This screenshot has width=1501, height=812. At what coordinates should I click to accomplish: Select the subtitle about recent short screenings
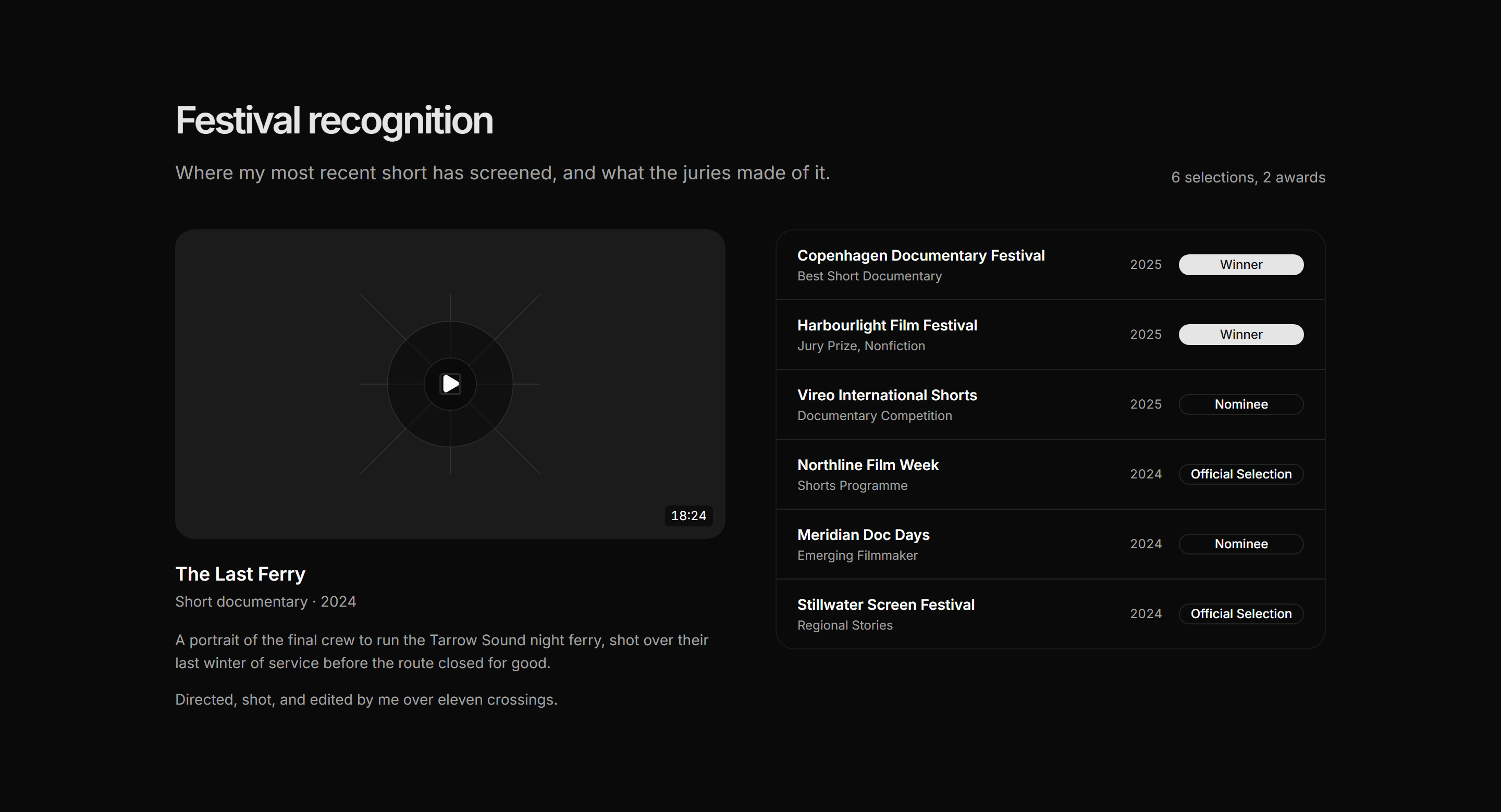(x=502, y=173)
